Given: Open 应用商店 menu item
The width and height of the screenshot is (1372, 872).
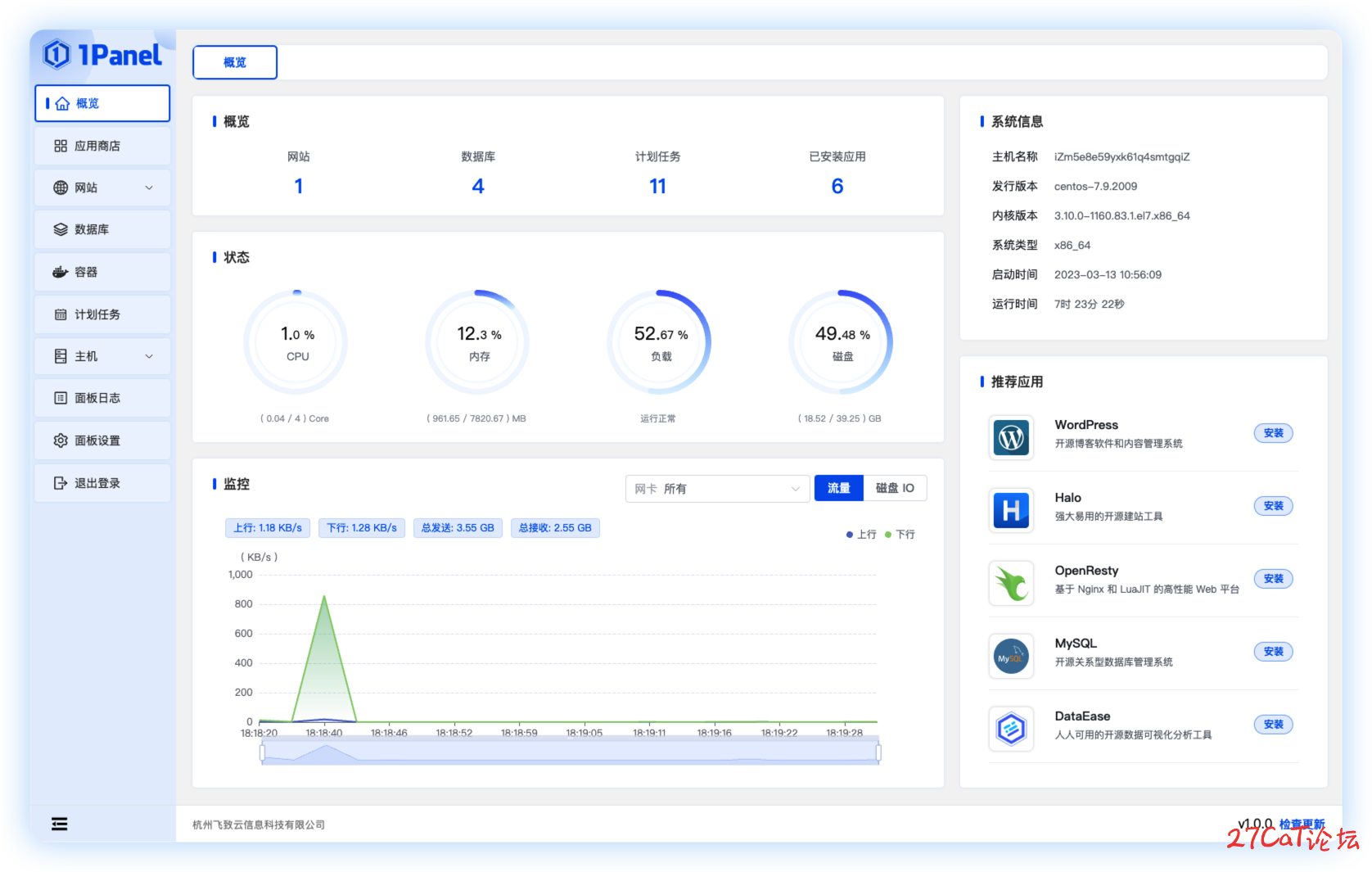Looking at the screenshot, I should 102,146.
